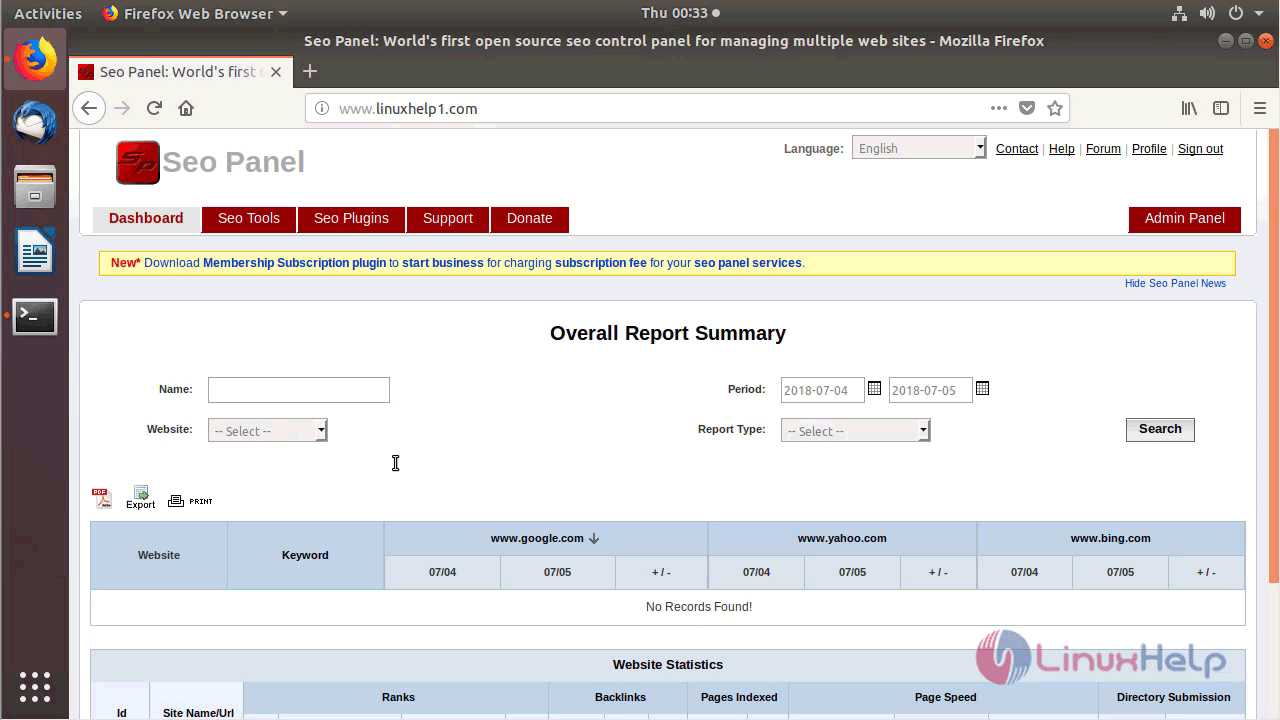The height and width of the screenshot is (720, 1280).
Task: Open the power menu in top bar
Action: [1236, 13]
